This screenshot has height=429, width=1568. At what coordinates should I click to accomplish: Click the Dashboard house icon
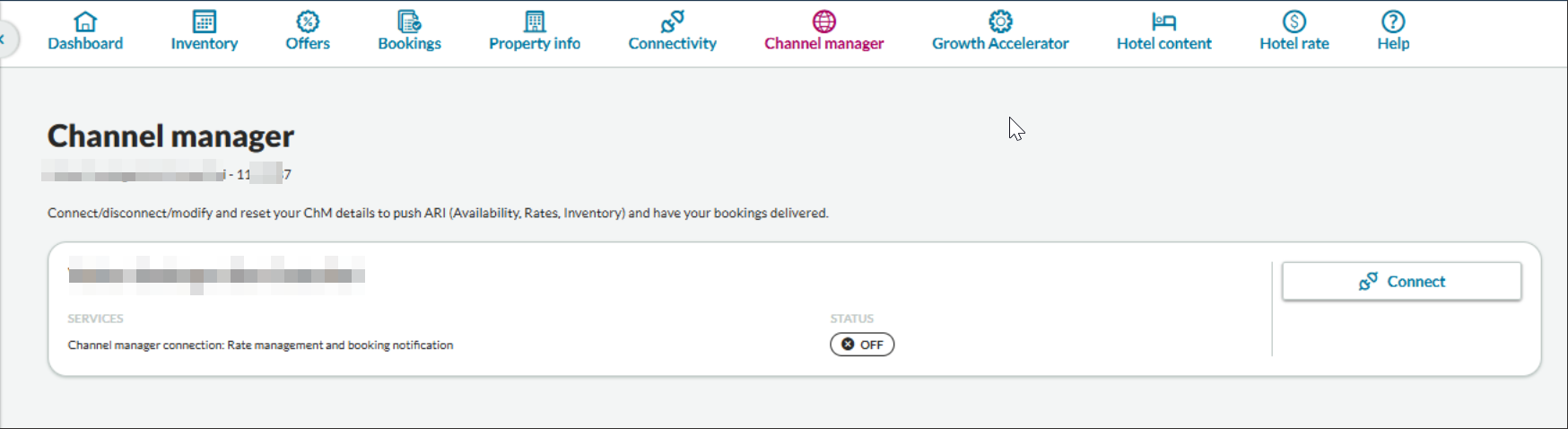(x=85, y=21)
